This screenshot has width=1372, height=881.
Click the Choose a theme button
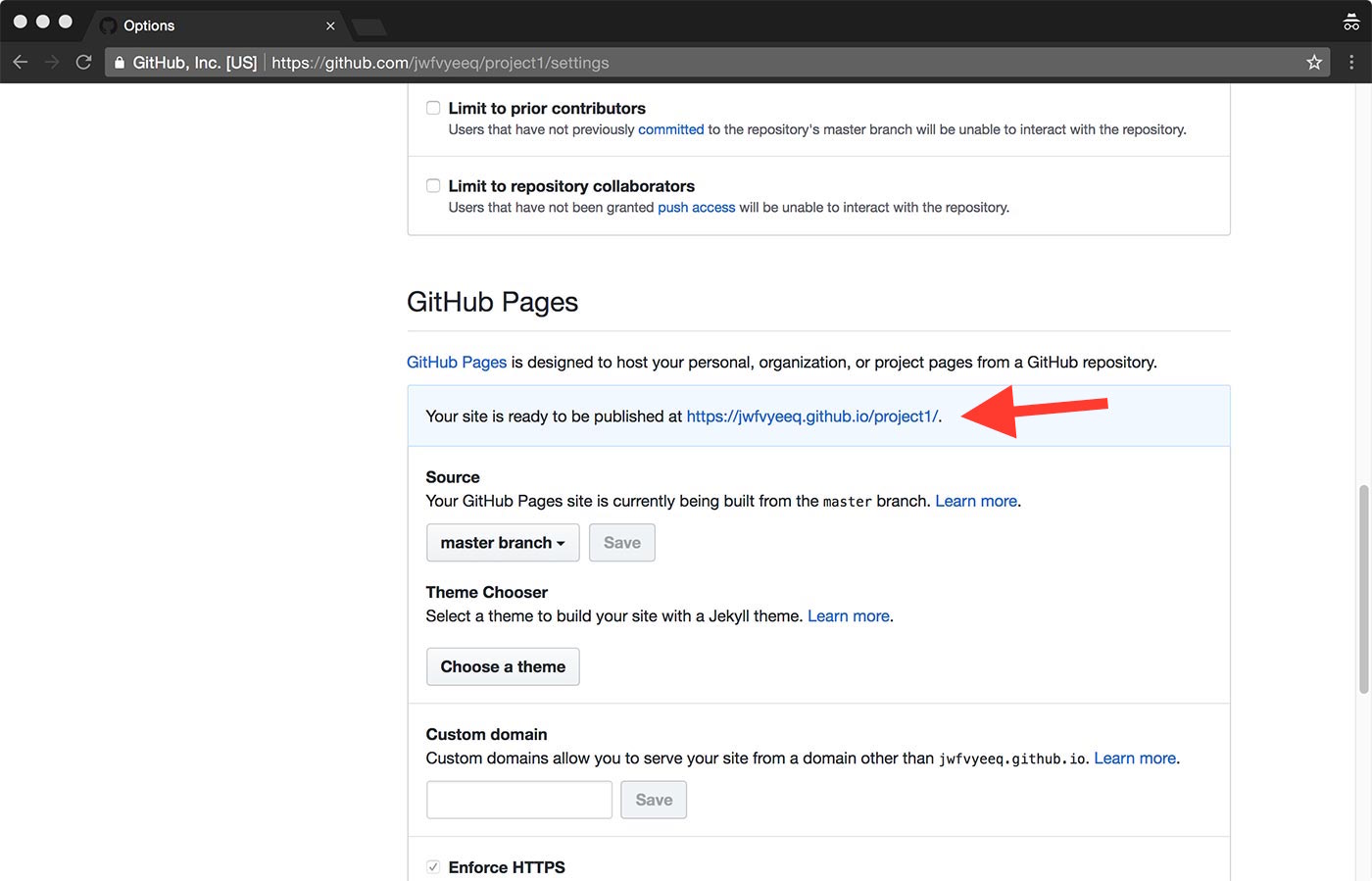(503, 666)
